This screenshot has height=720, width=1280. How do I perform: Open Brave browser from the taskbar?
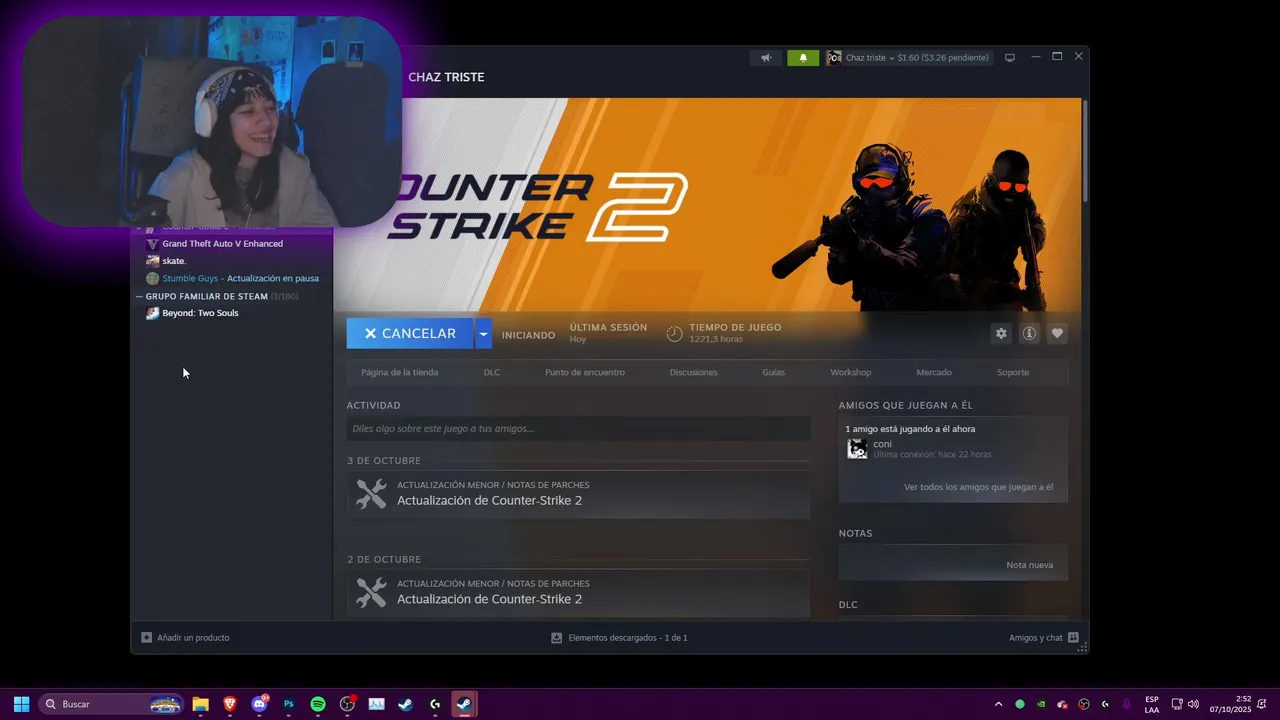(230, 704)
